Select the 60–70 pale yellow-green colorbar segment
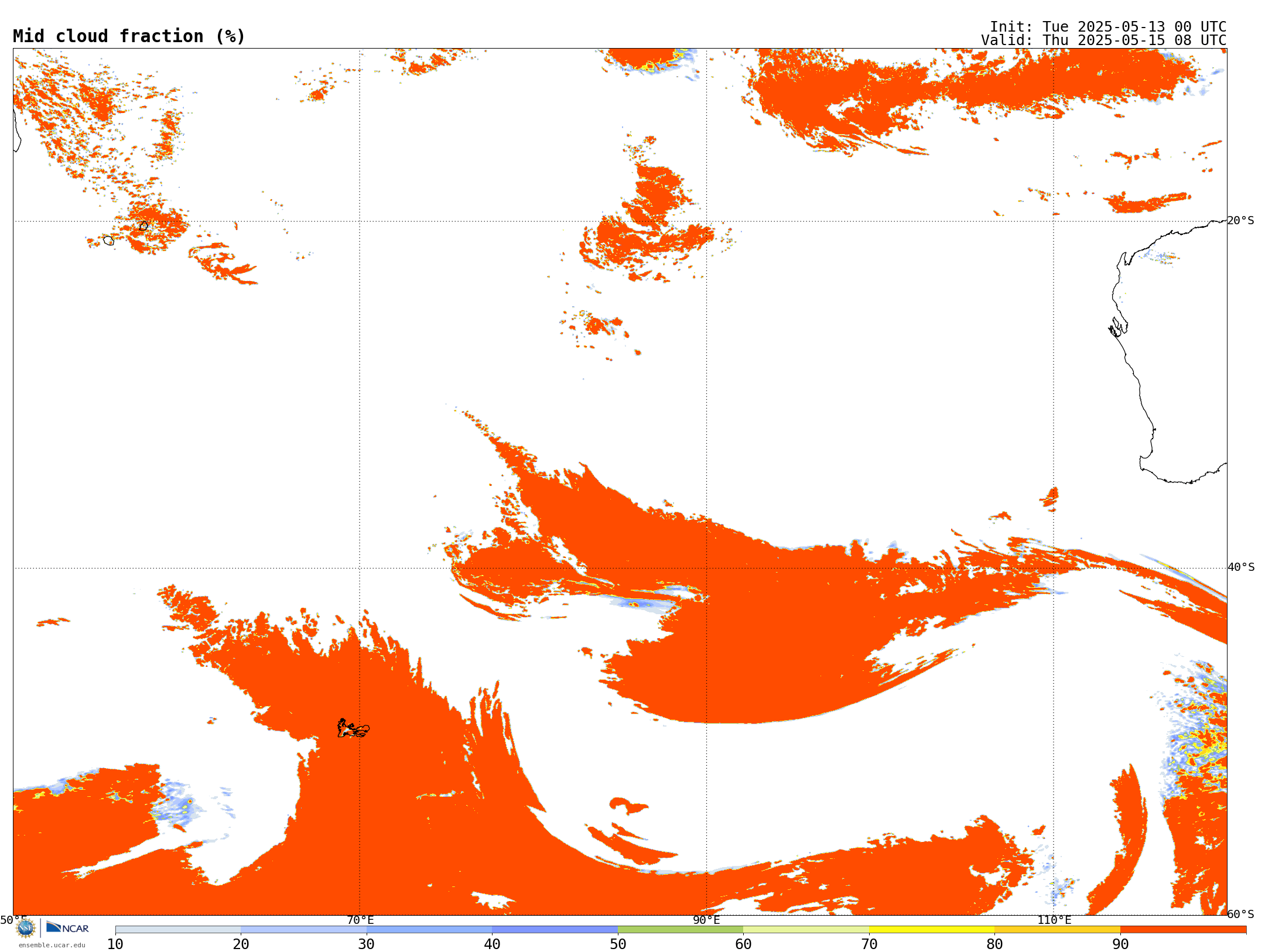 click(x=806, y=930)
